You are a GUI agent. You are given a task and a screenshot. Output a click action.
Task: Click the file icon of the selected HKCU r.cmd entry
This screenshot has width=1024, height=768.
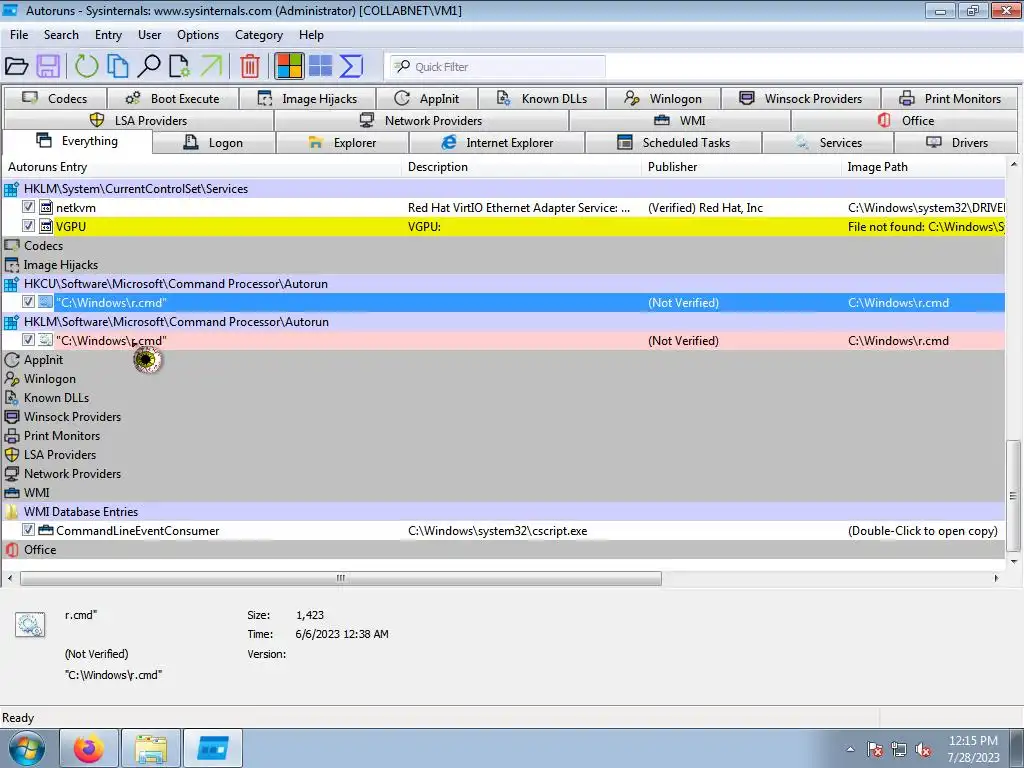click(x=45, y=302)
